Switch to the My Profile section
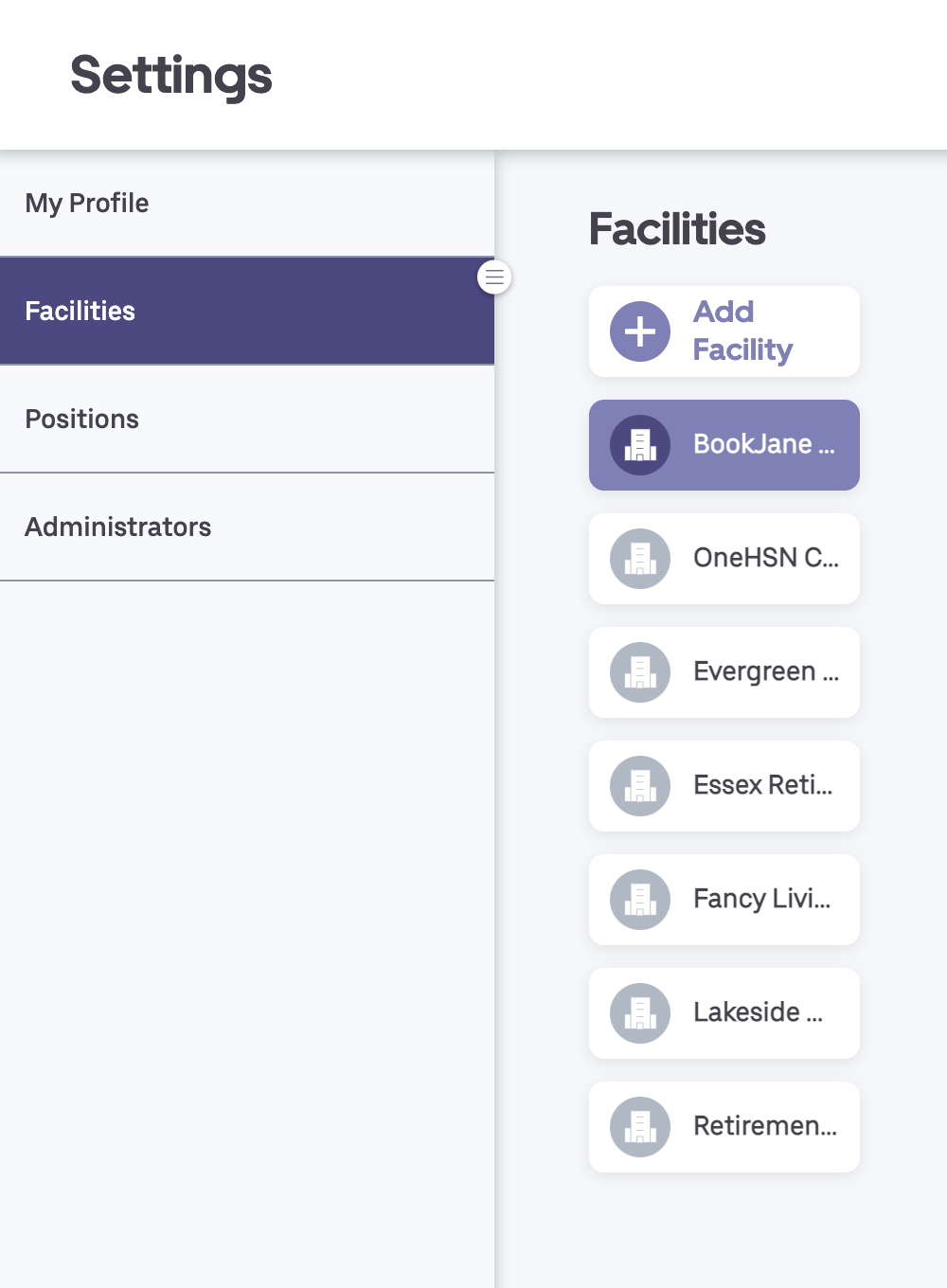 tap(86, 203)
